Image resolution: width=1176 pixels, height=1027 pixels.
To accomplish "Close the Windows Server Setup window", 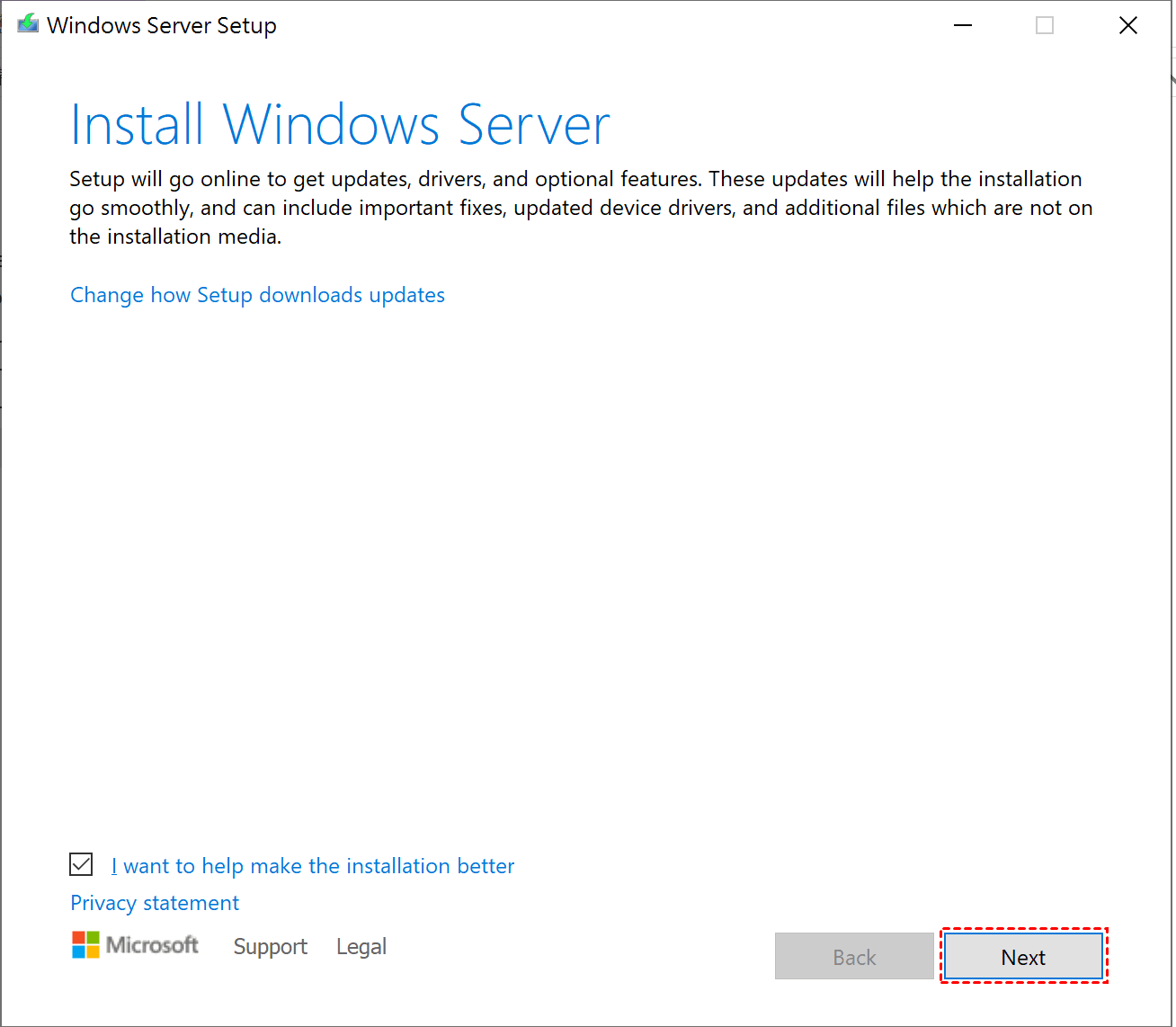I will click(1128, 25).
